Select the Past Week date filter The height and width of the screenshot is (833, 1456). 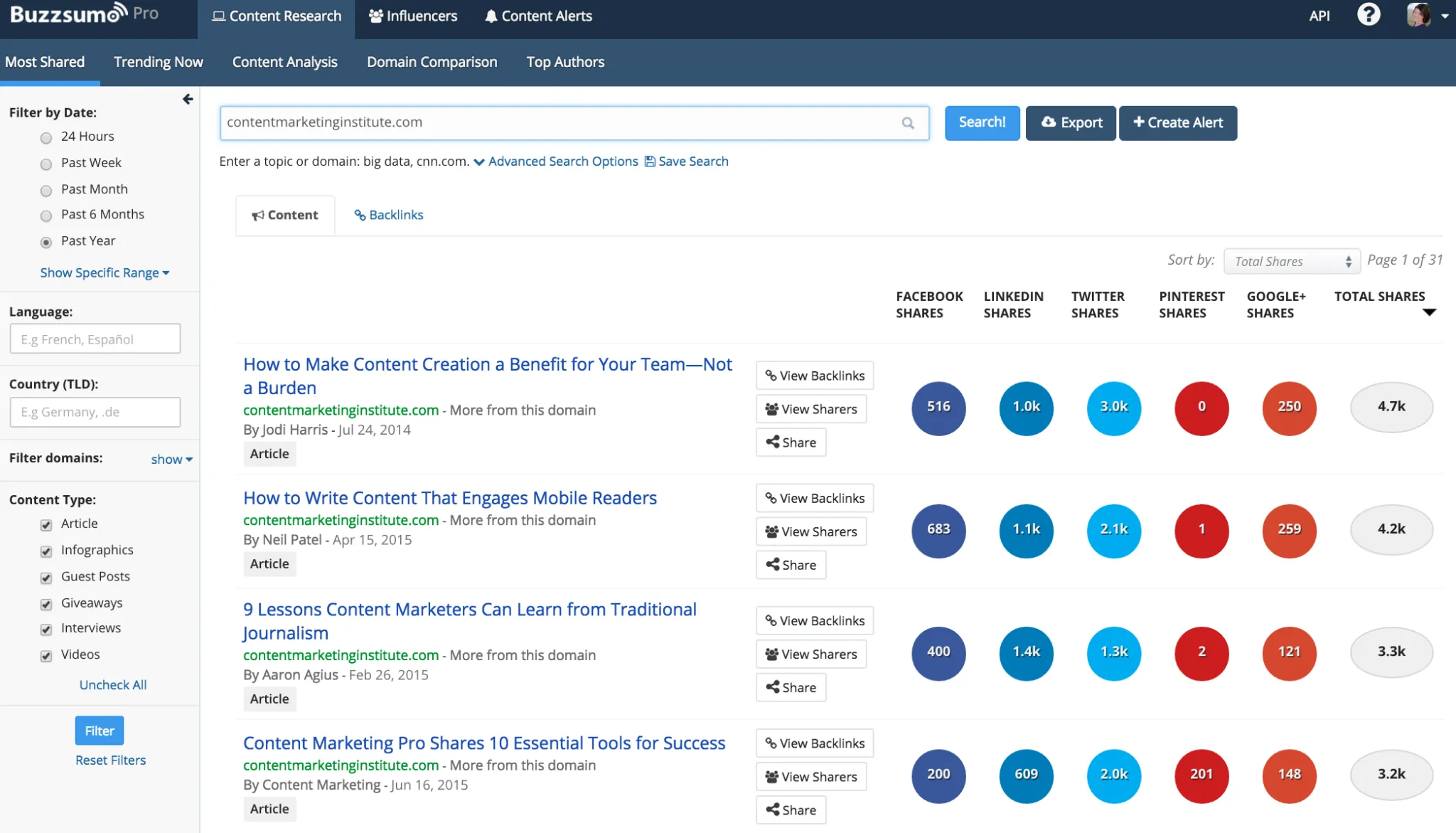tap(47, 164)
